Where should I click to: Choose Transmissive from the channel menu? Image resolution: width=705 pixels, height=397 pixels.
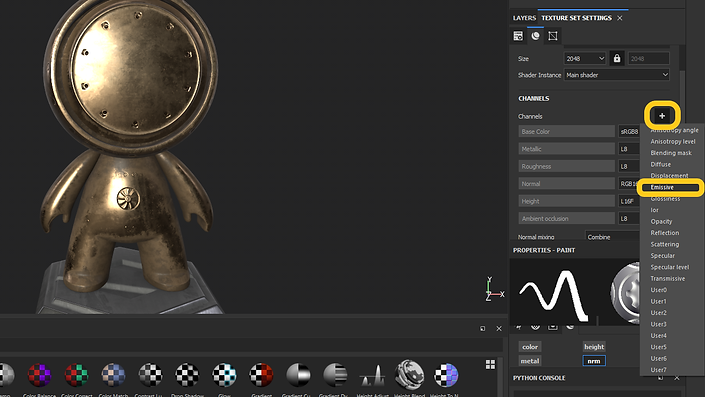(x=668, y=279)
